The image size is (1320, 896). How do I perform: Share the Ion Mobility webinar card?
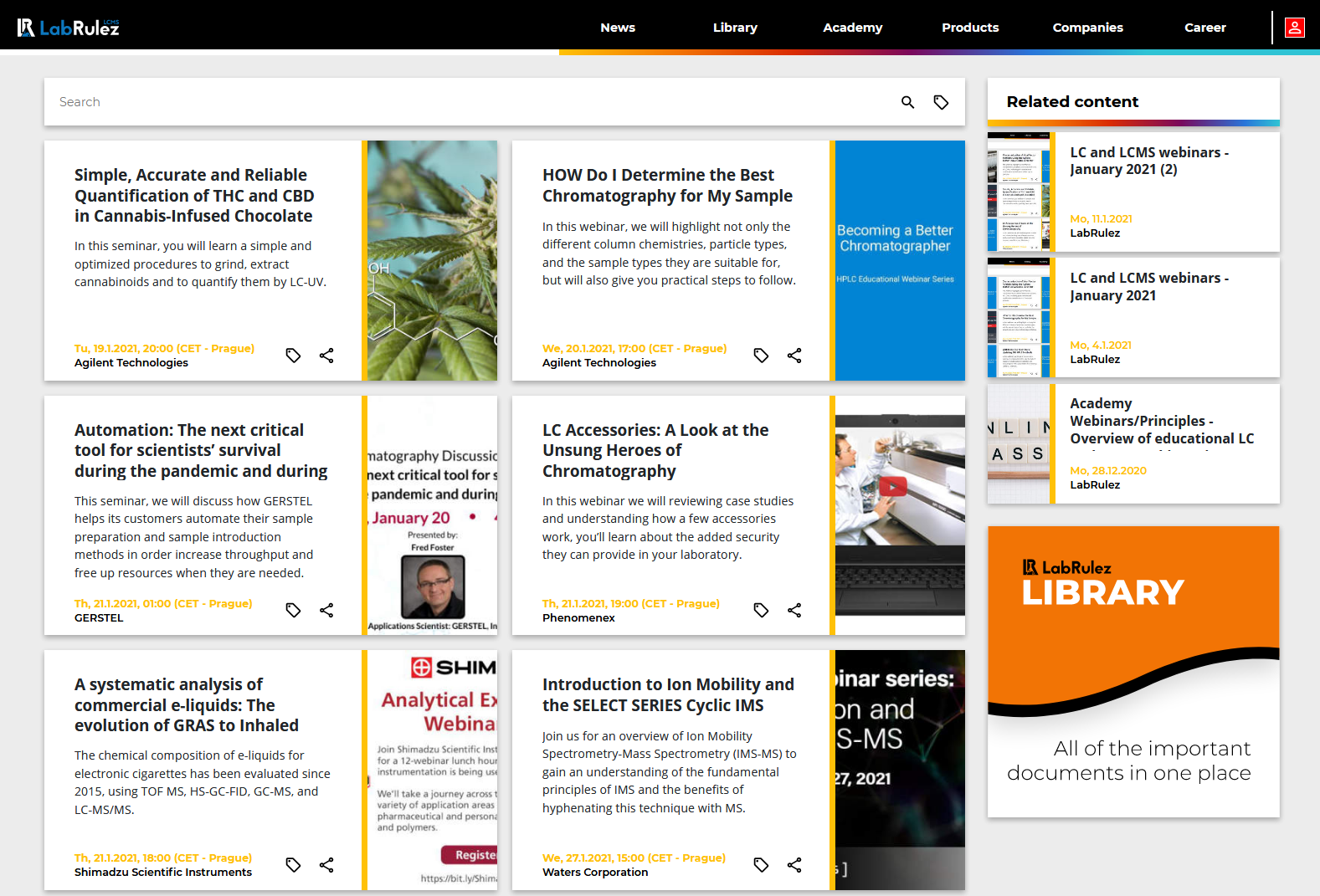tap(794, 865)
